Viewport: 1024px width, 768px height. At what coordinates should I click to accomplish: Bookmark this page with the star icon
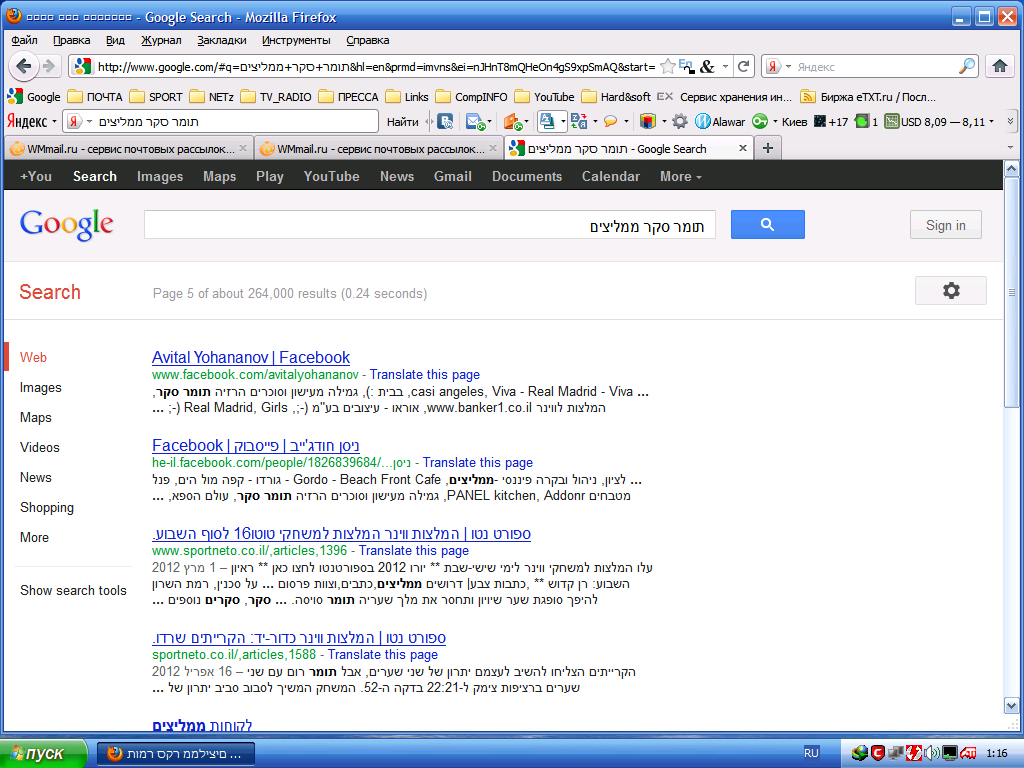pos(667,67)
